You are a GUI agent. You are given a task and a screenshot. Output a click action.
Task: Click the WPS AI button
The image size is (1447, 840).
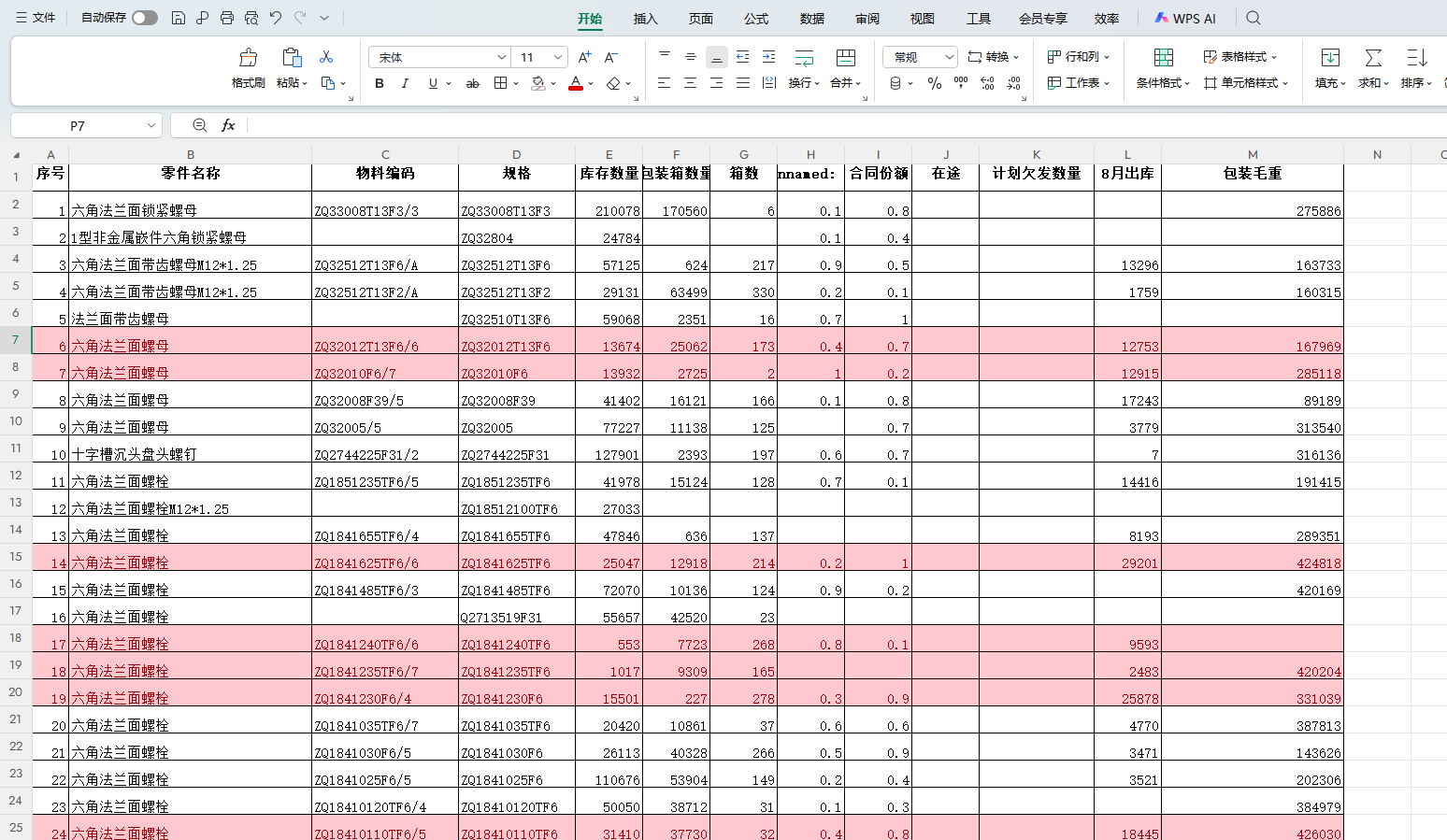1185,18
